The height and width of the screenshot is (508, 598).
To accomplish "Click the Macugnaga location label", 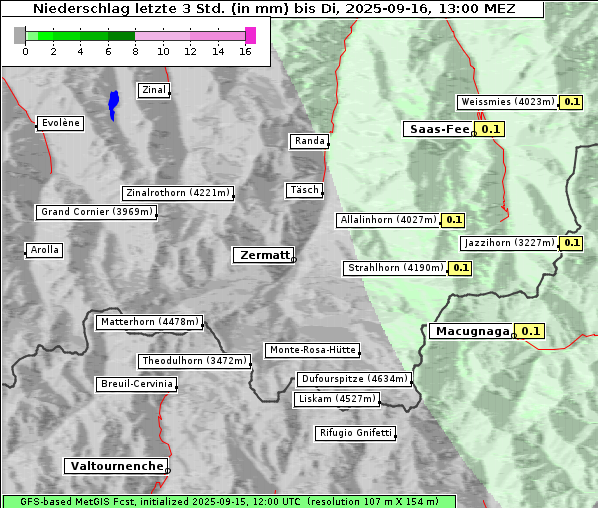I will (x=472, y=331).
